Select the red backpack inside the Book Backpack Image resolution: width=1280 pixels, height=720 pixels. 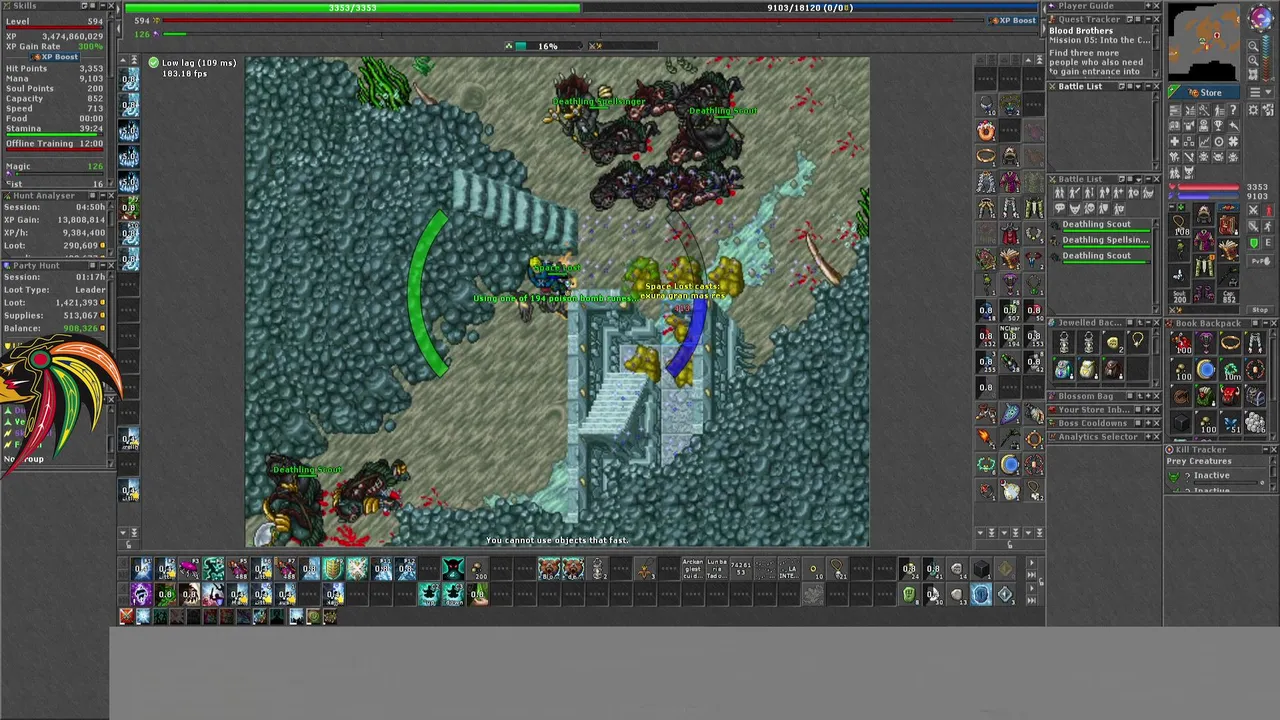tap(1230, 396)
